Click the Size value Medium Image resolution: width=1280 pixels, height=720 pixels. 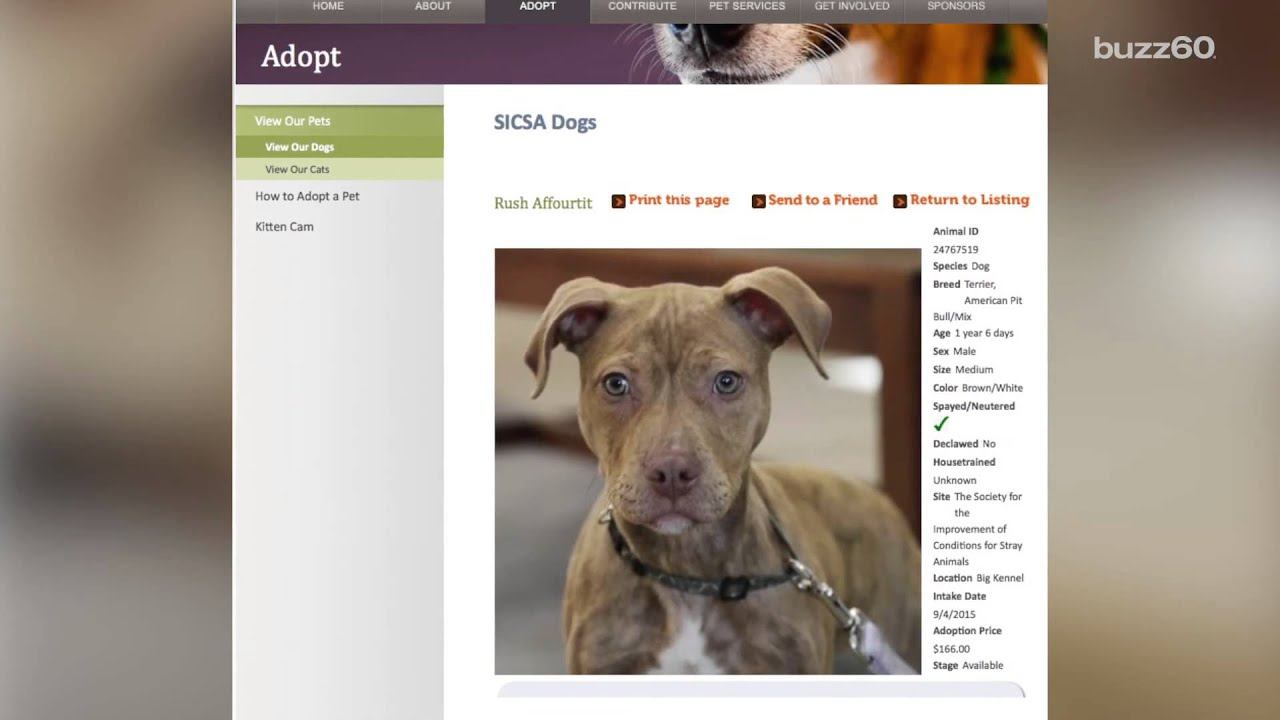pos(974,370)
